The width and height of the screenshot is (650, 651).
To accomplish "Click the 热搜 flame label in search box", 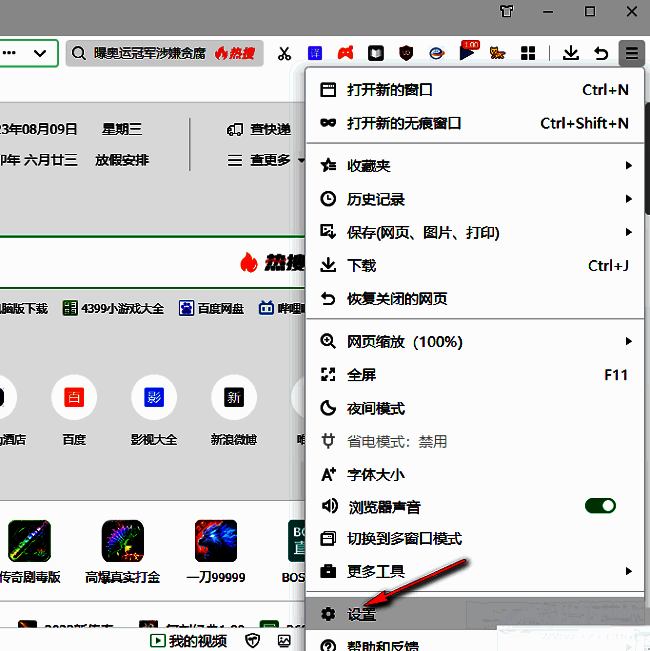I will click(x=235, y=53).
